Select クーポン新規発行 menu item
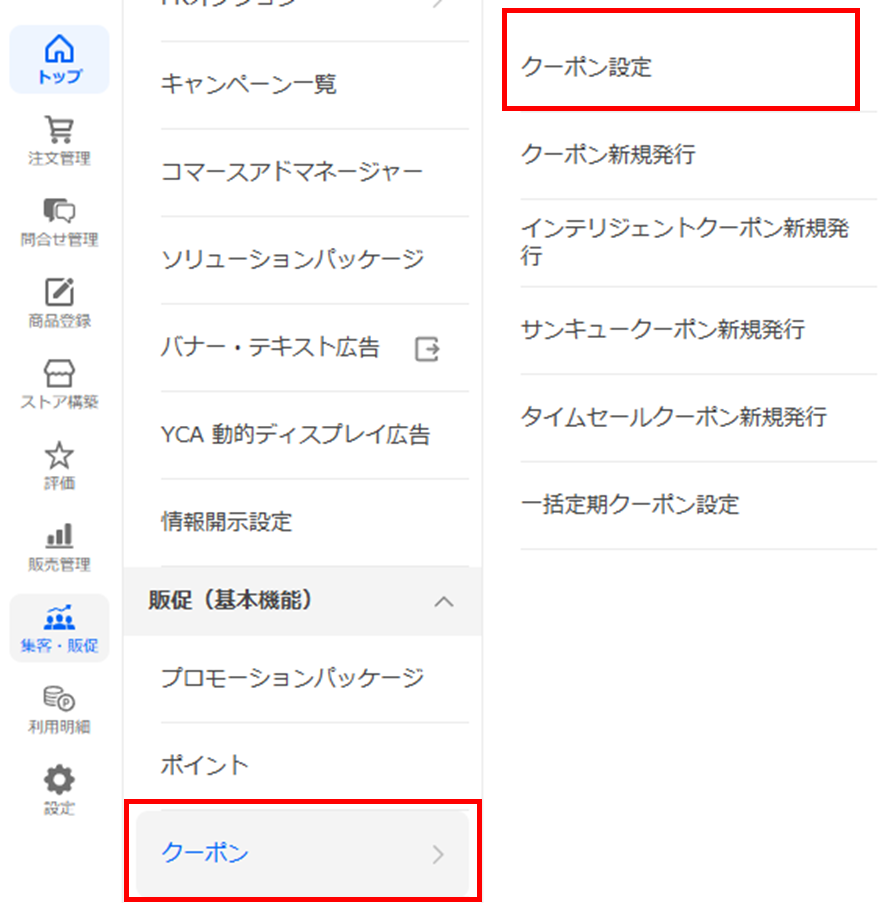The width and height of the screenshot is (885, 903). point(608,155)
